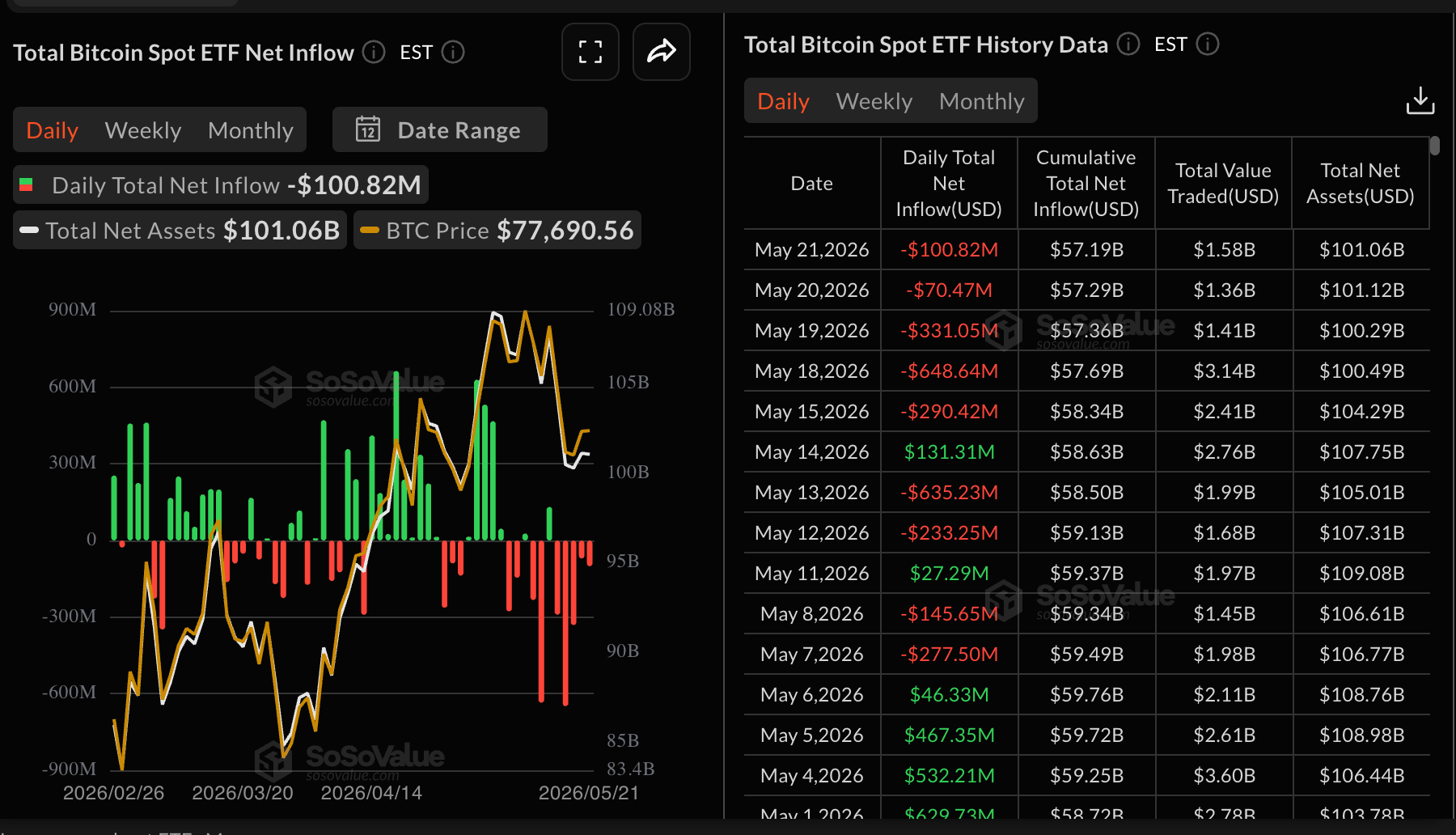Screen dimensions: 1456x835
Task: Click $101.06B net assets table cell
Action: click(x=1361, y=250)
